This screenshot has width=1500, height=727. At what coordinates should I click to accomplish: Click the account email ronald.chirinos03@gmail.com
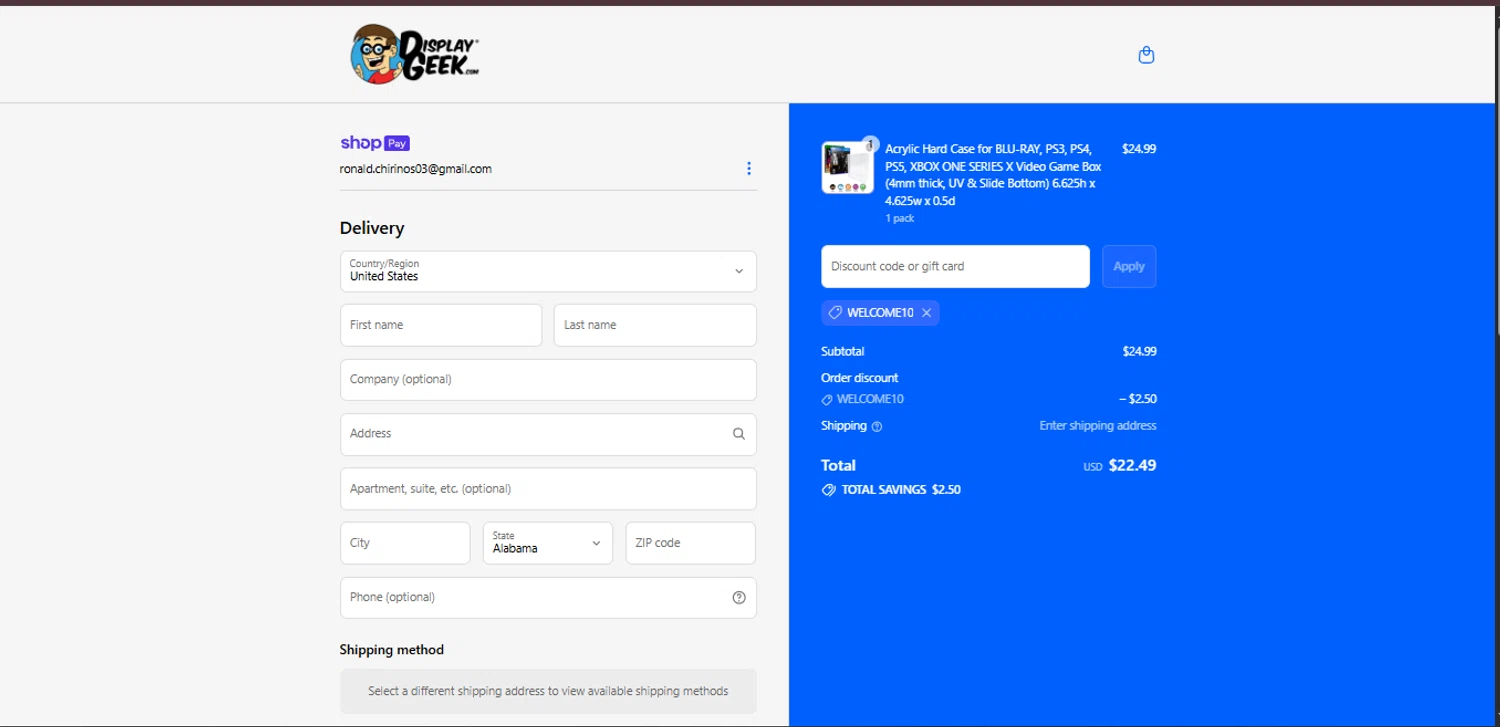(x=415, y=169)
